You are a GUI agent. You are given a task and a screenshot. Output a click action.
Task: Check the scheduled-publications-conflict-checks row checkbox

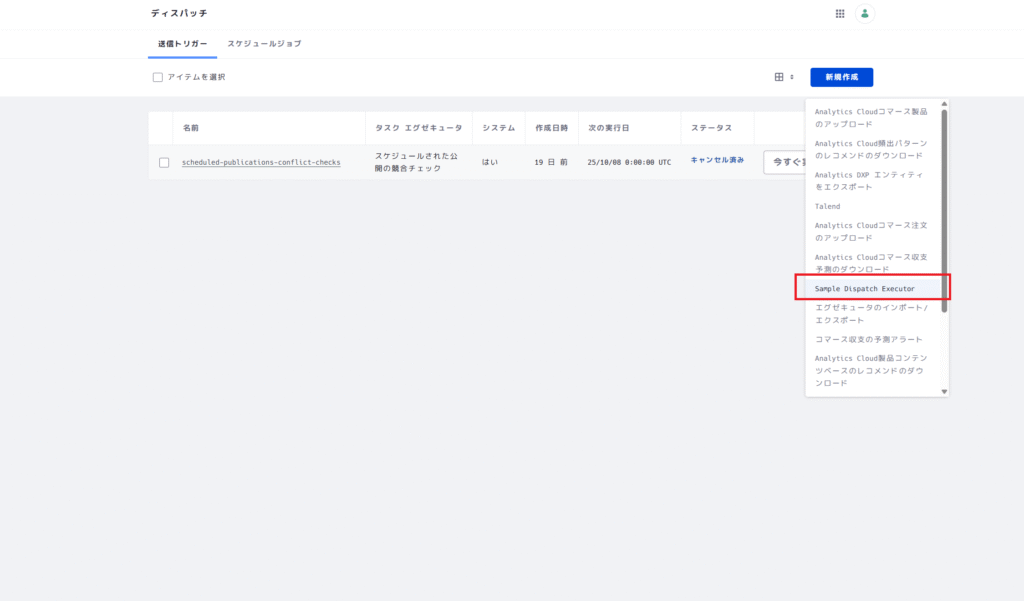click(x=164, y=162)
